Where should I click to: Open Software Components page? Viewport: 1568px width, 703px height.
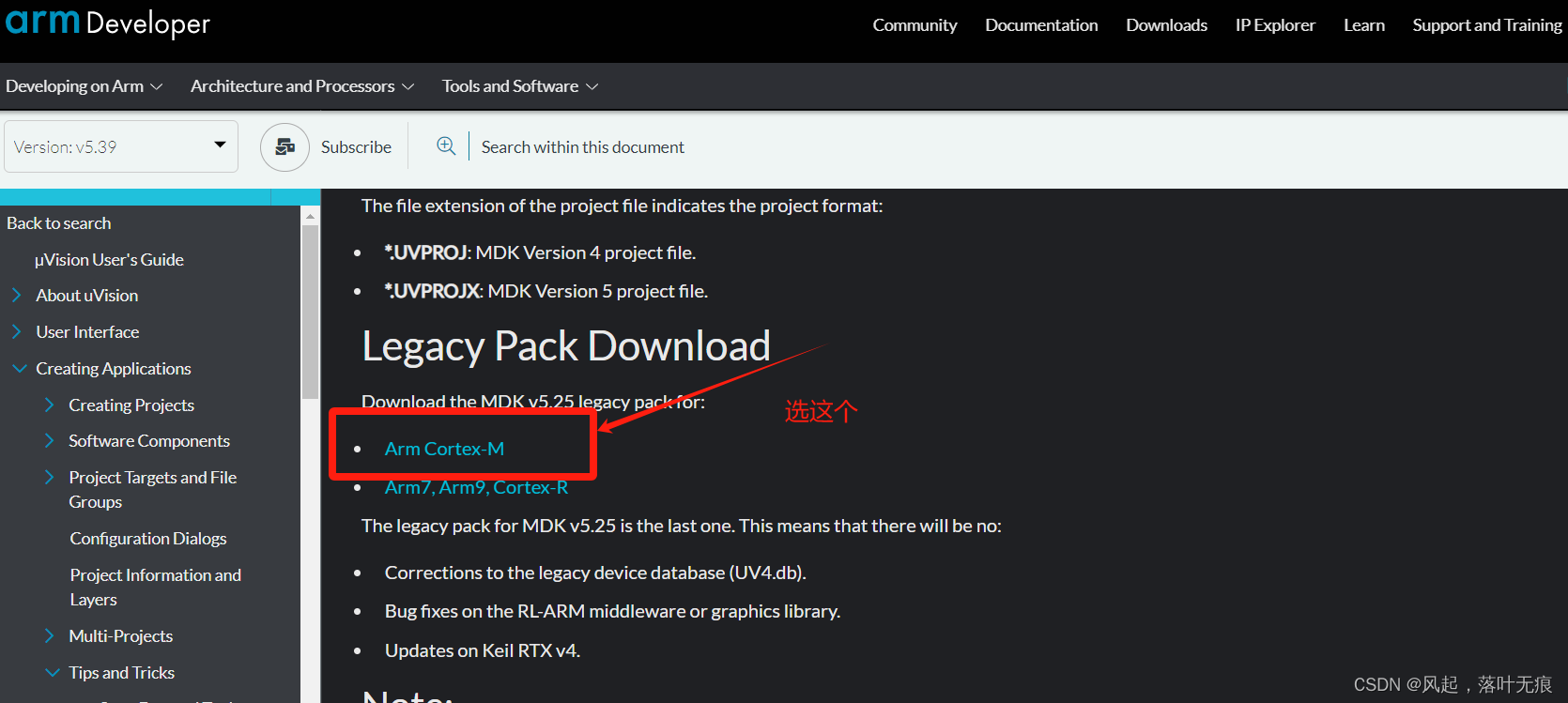[x=149, y=441]
